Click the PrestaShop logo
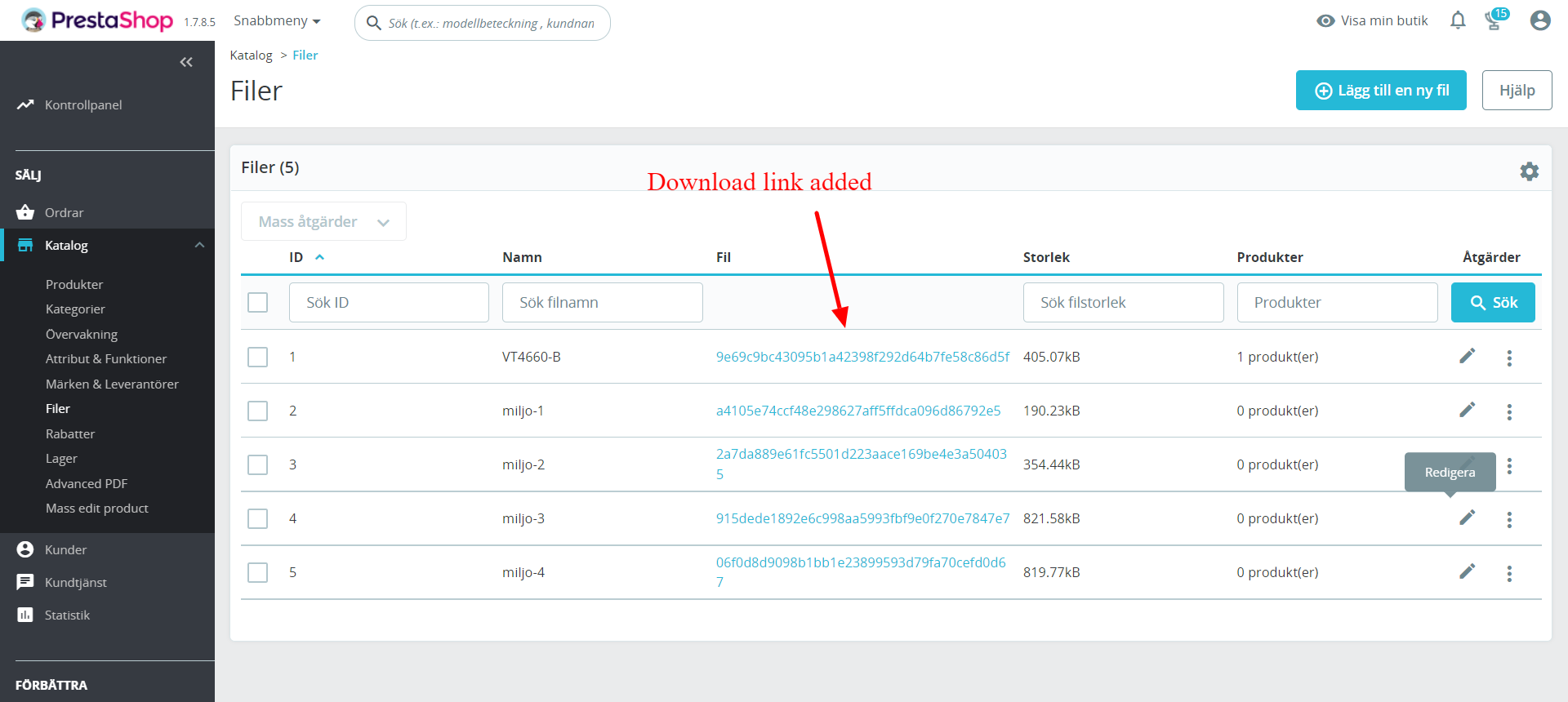This screenshot has width=1568, height=702. tap(97, 20)
